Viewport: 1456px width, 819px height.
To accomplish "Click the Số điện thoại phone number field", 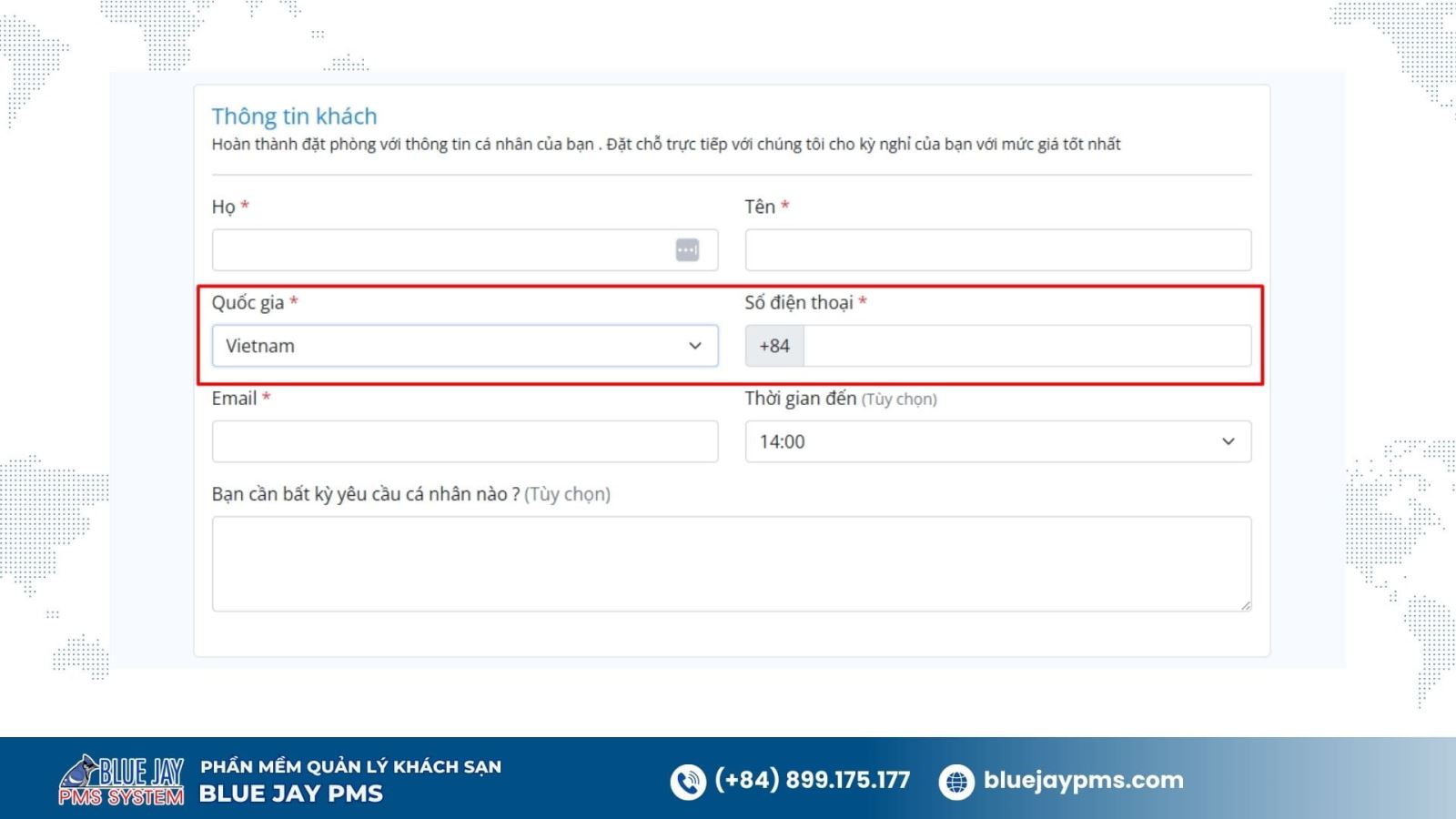I will tap(1027, 346).
